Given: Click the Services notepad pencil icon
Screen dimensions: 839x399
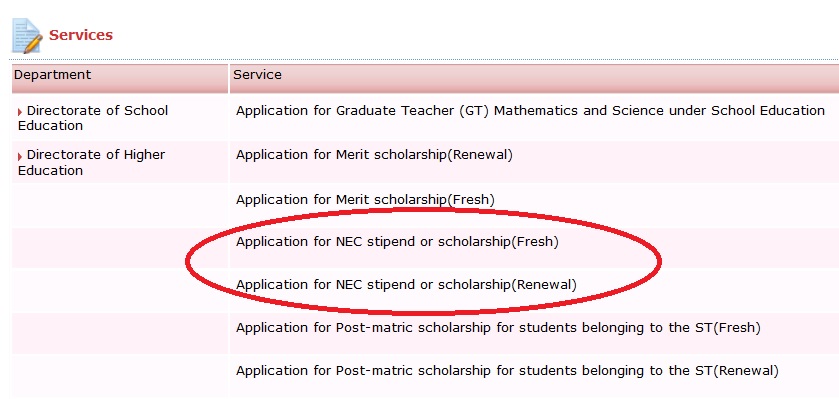Looking at the screenshot, I should pyautogui.click(x=27, y=35).
